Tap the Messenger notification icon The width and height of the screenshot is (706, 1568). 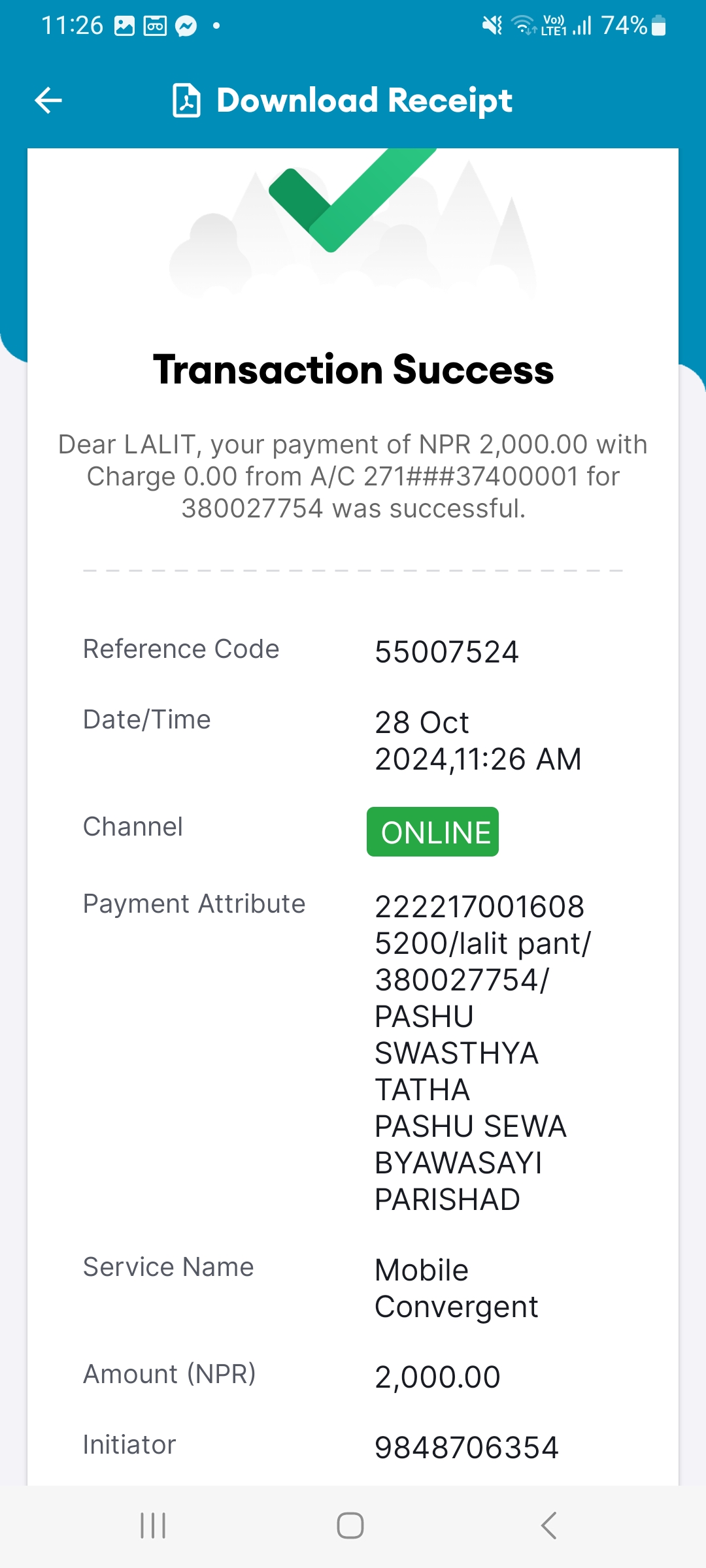(x=186, y=26)
